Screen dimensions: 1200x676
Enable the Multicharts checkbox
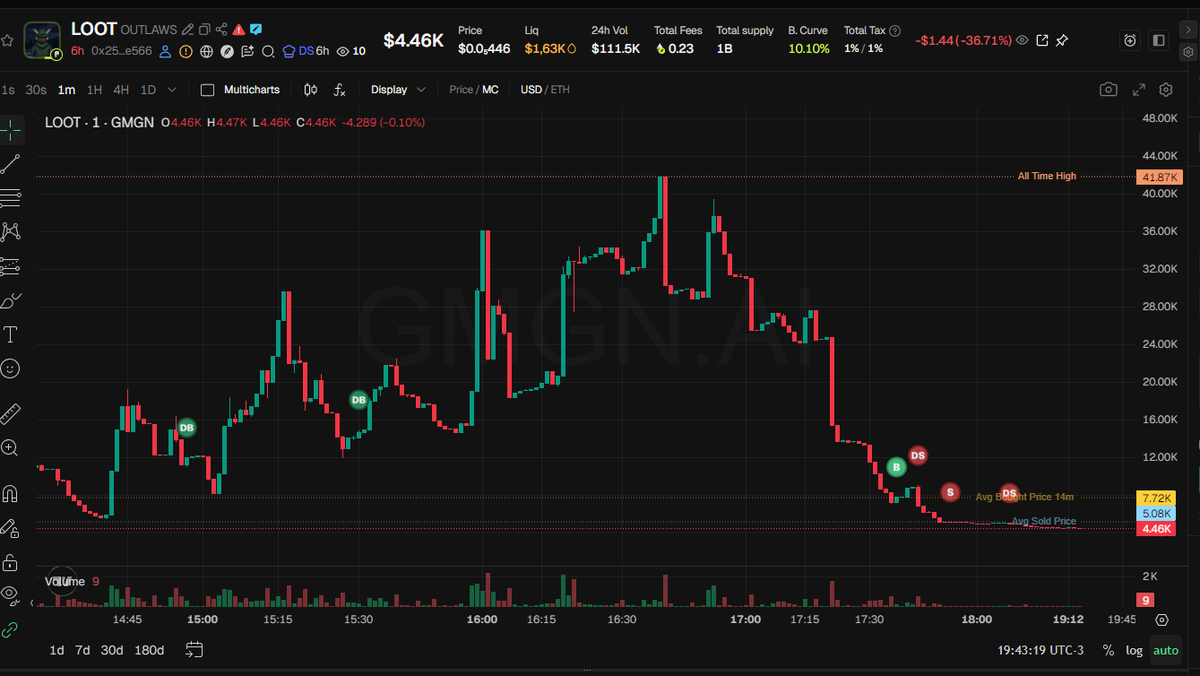coord(208,90)
